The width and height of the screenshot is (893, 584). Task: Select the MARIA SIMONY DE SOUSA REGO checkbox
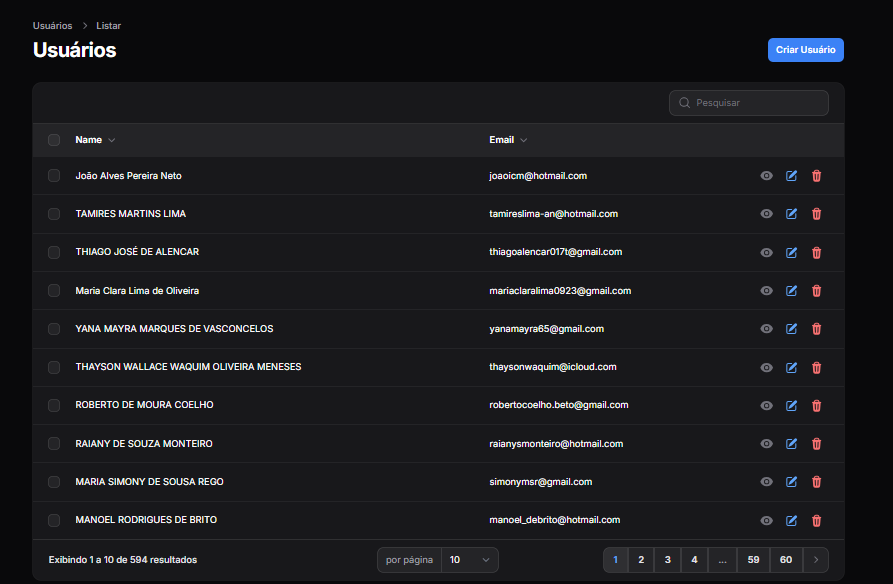click(54, 482)
